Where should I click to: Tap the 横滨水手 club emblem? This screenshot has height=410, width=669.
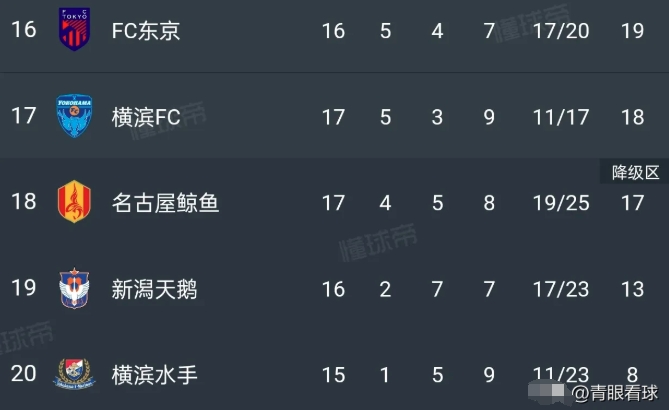coord(74,373)
